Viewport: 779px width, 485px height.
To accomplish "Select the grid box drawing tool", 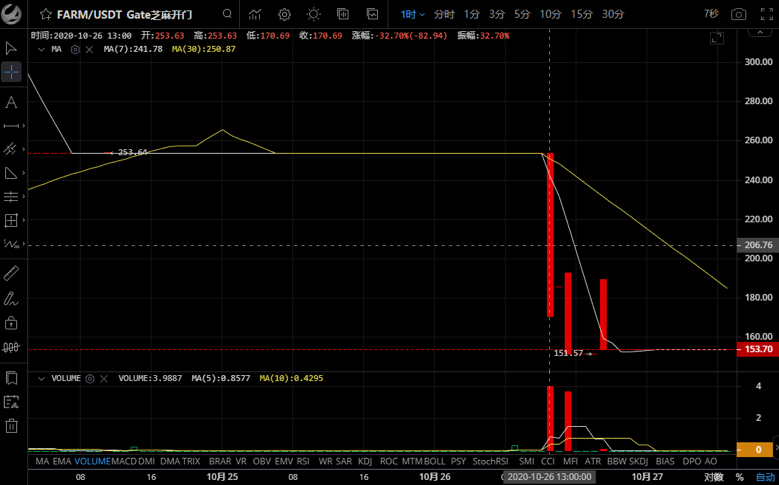I will [x=11, y=220].
